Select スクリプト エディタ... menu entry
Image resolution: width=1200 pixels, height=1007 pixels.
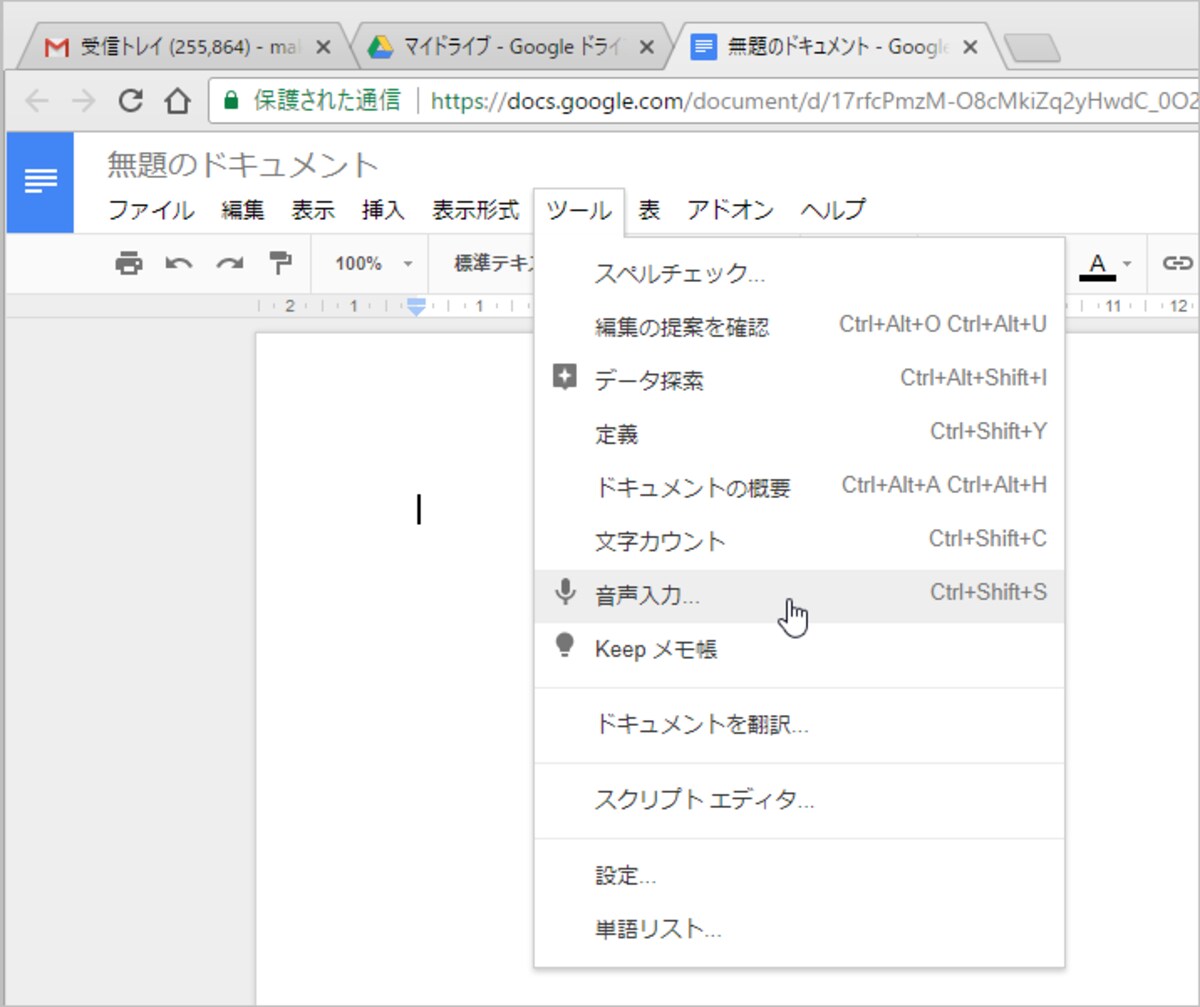[x=799, y=800]
